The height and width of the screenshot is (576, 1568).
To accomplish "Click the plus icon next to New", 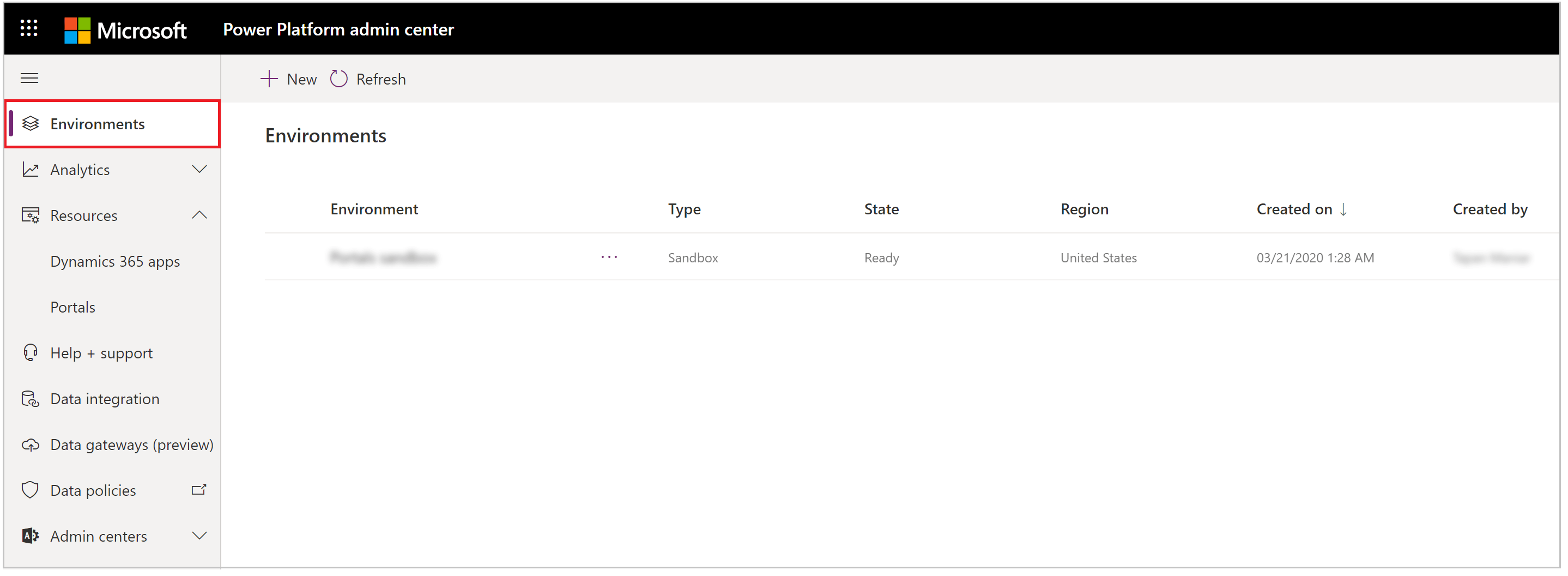I will pyautogui.click(x=269, y=79).
